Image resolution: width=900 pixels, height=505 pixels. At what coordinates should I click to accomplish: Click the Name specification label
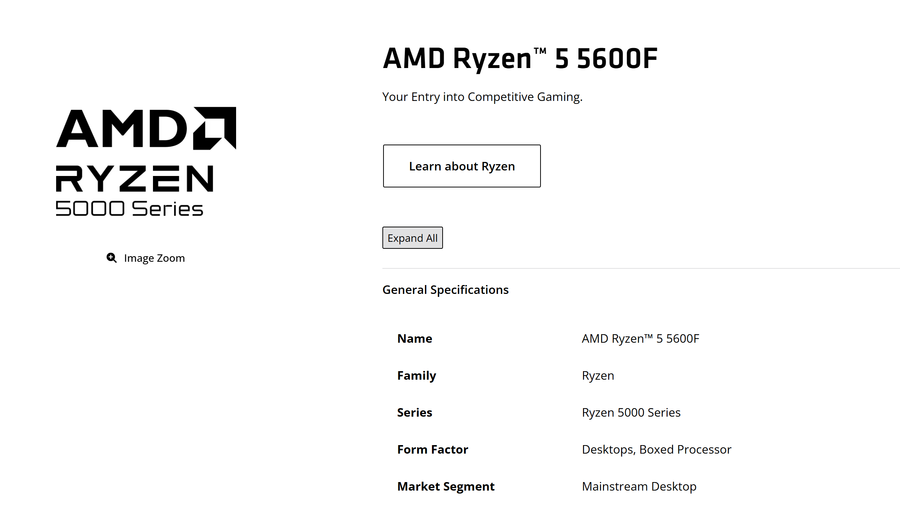(x=414, y=339)
